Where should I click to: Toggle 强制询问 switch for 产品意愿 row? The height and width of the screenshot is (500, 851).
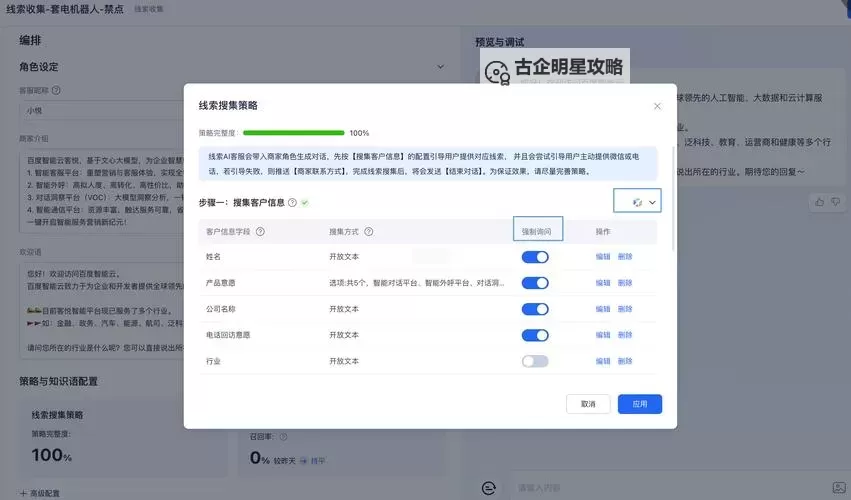535,283
